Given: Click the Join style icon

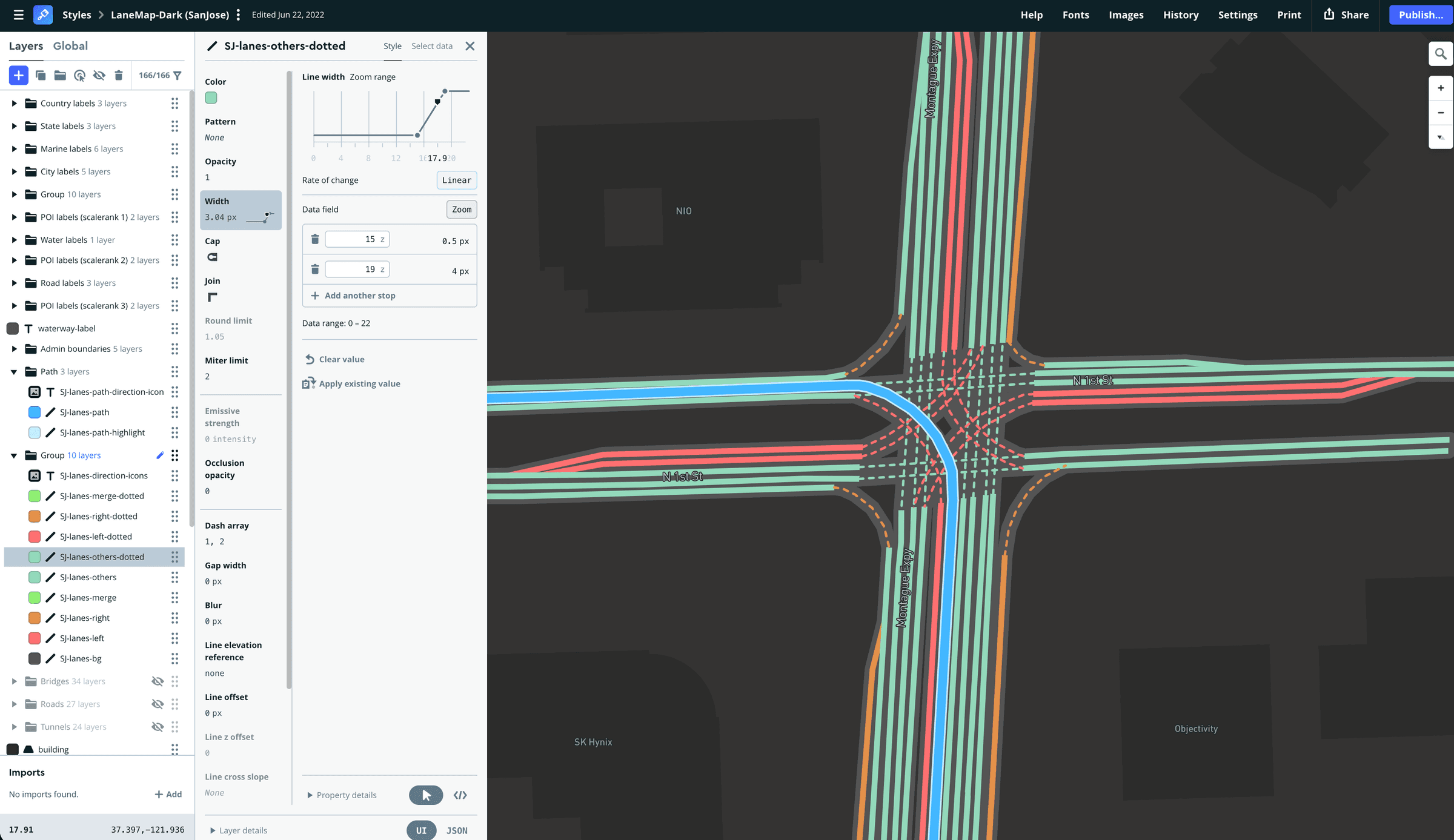Looking at the screenshot, I should [213, 297].
